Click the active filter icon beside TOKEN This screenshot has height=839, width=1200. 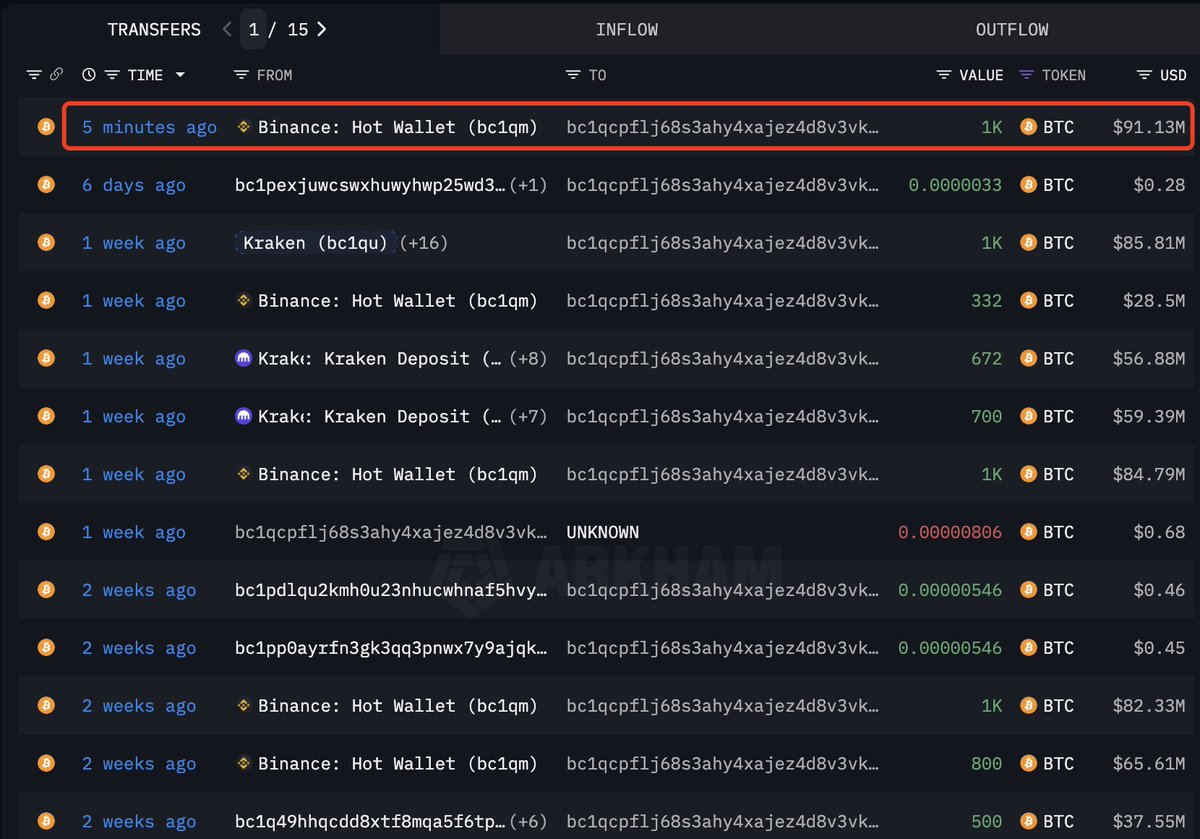coord(1026,74)
